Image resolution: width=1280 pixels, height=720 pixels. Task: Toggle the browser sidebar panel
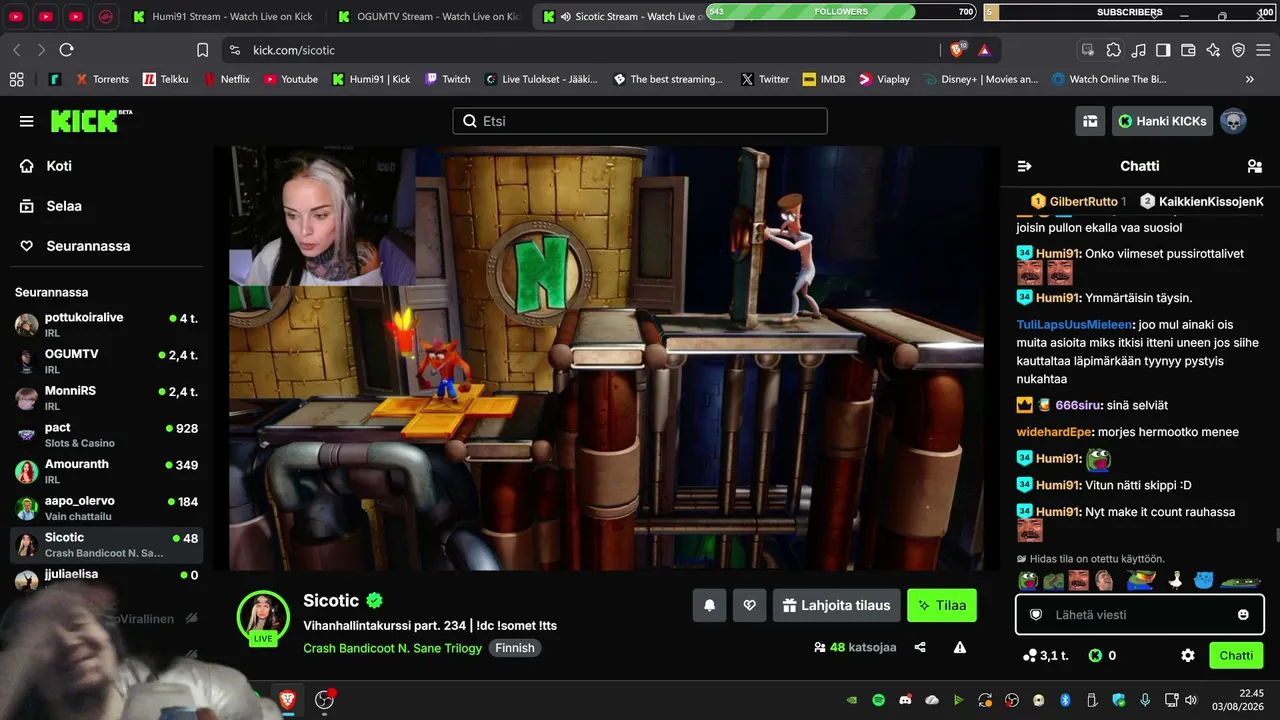pyautogui.click(x=1163, y=50)
